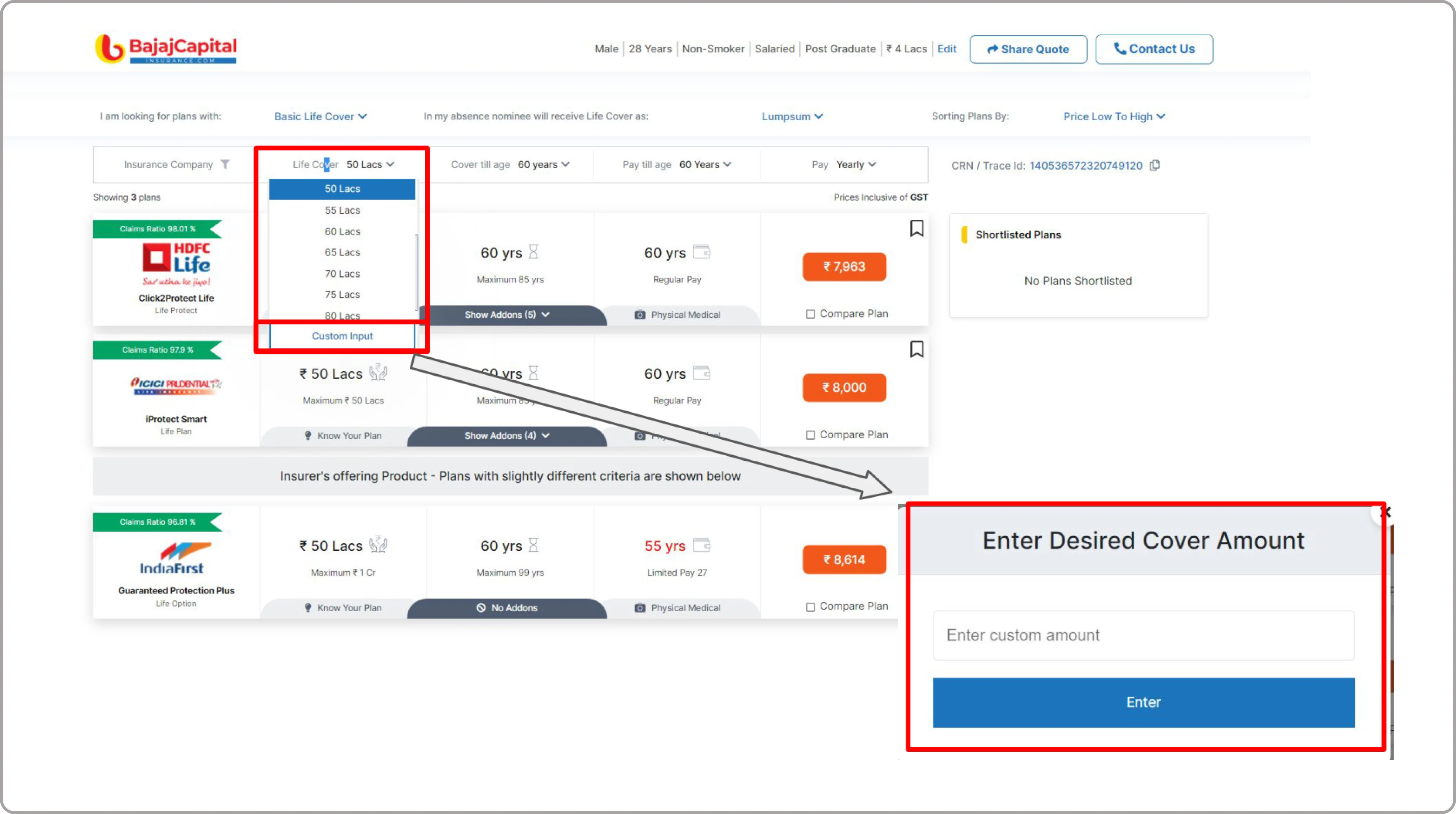The width and height of the screenshot is (1456, 814).
Task: Click Claims Ratio 98.01 % ribbon
Action: tap(158, 229)
